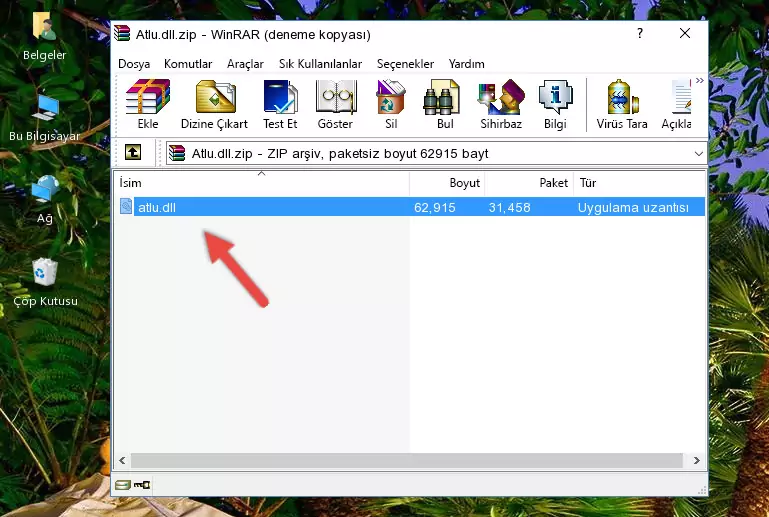Select the atlu.dll file row
The image size is (769, 517).
[411, 207]
